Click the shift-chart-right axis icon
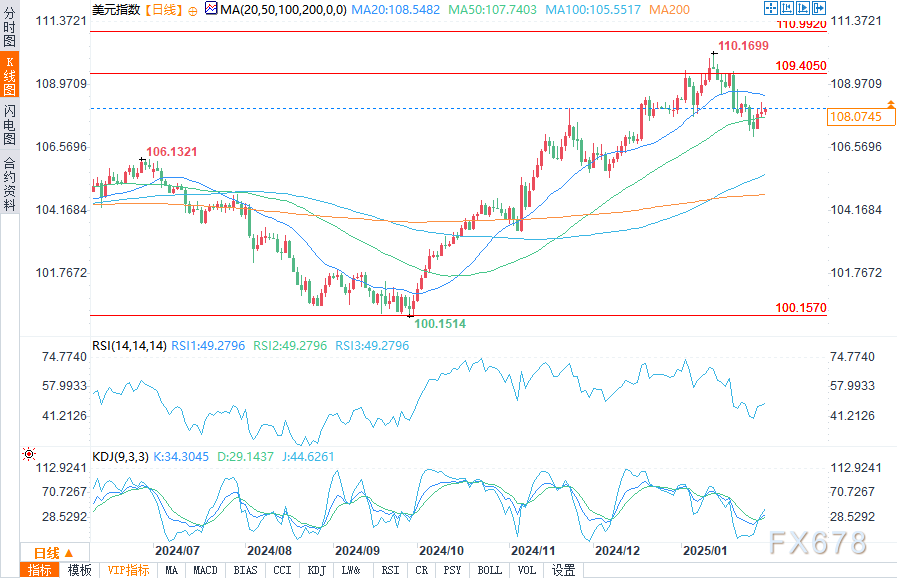 (x=803, y=8)
